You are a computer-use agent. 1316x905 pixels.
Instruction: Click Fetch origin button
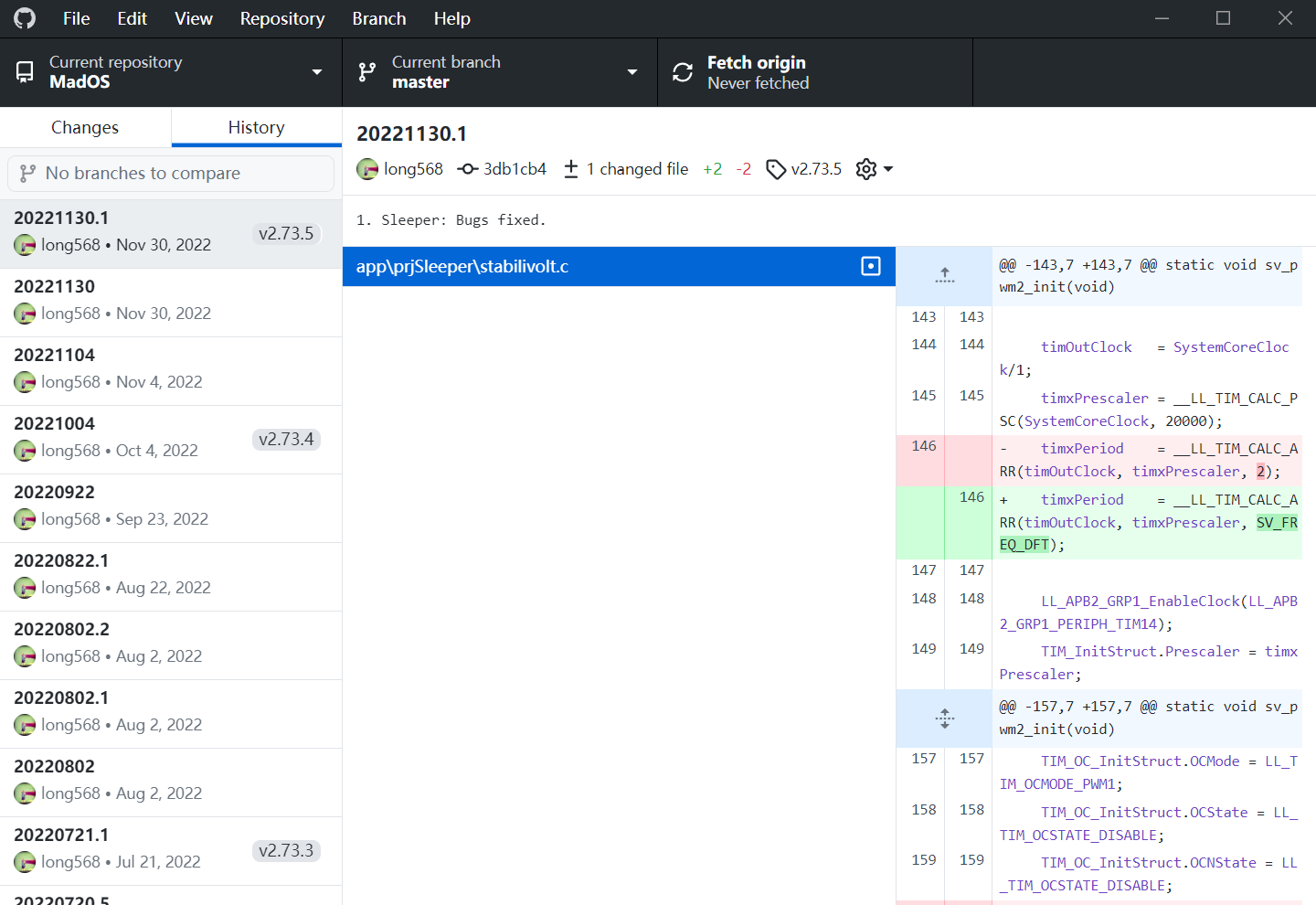point(815,72)
